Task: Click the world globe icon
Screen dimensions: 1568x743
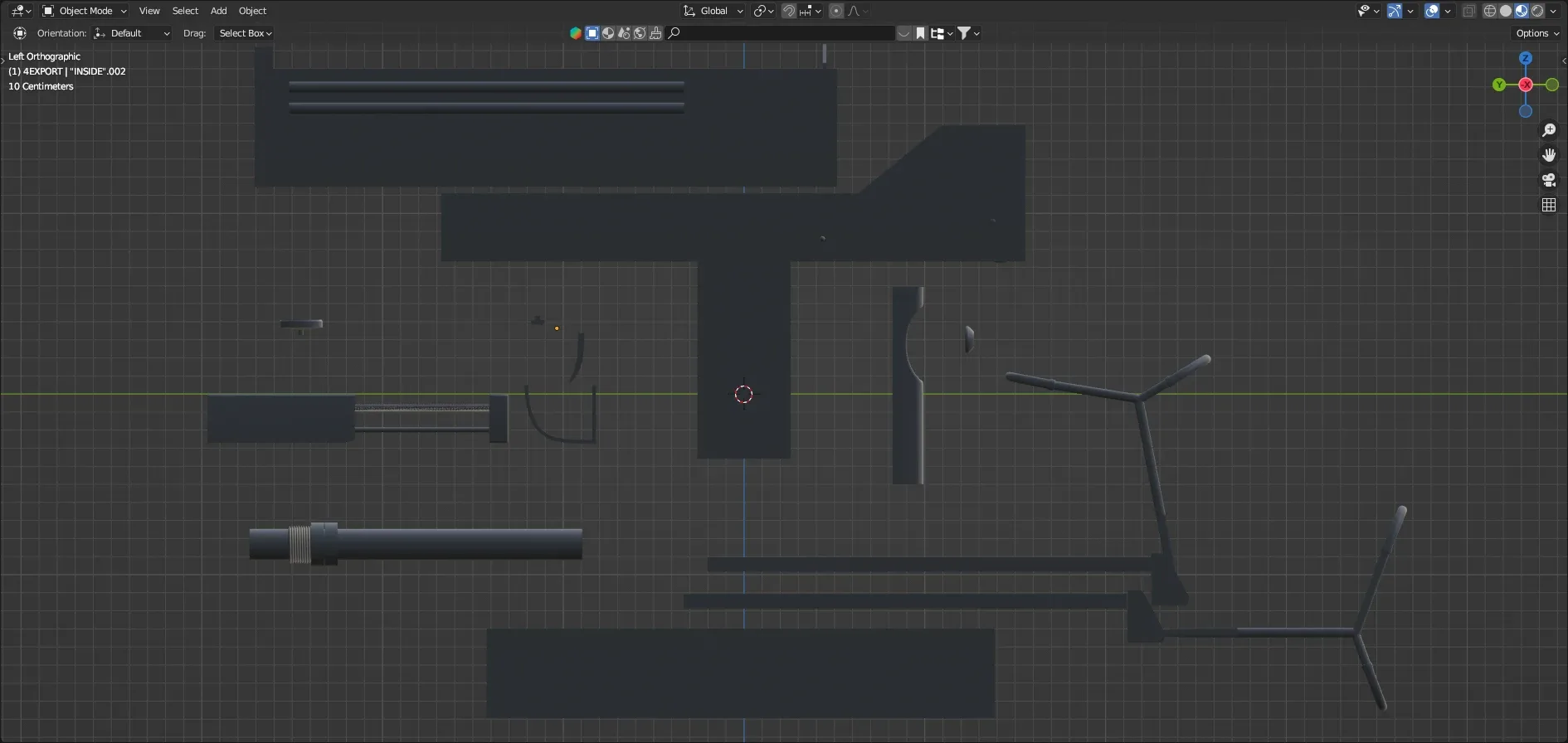Action: [x=640, y=33]
